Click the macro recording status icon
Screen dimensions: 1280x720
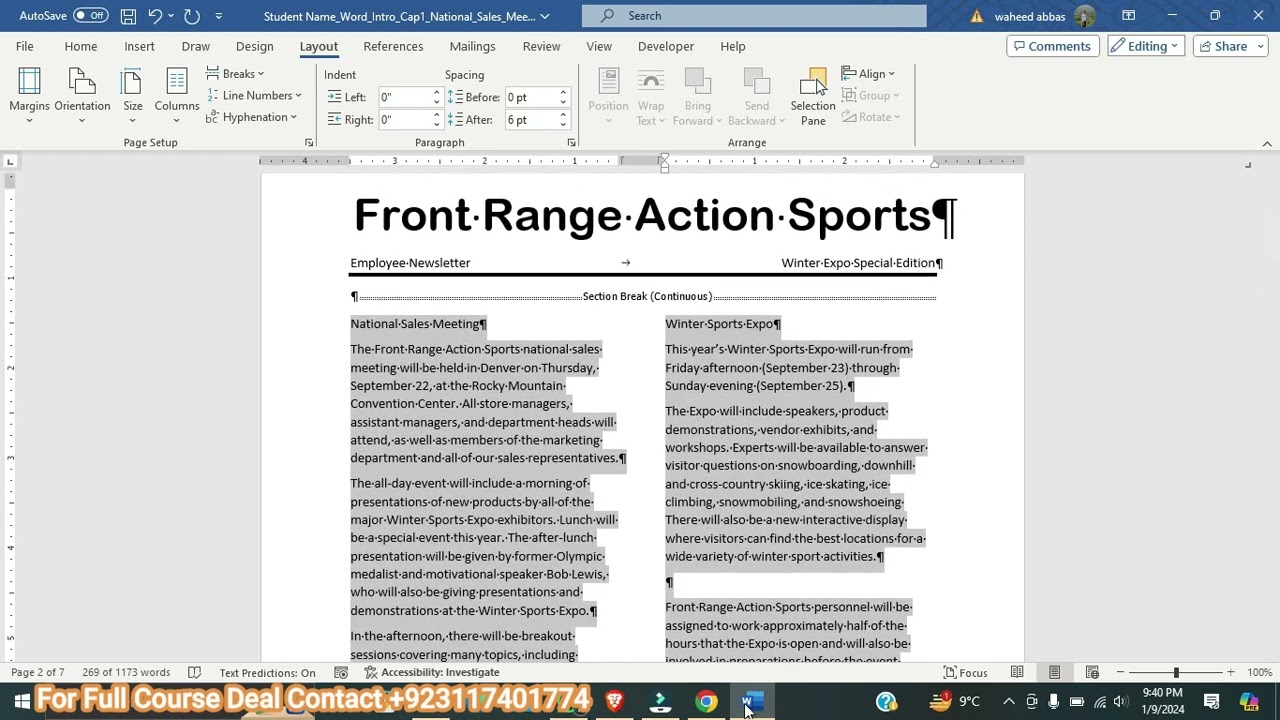coord(341,673)
